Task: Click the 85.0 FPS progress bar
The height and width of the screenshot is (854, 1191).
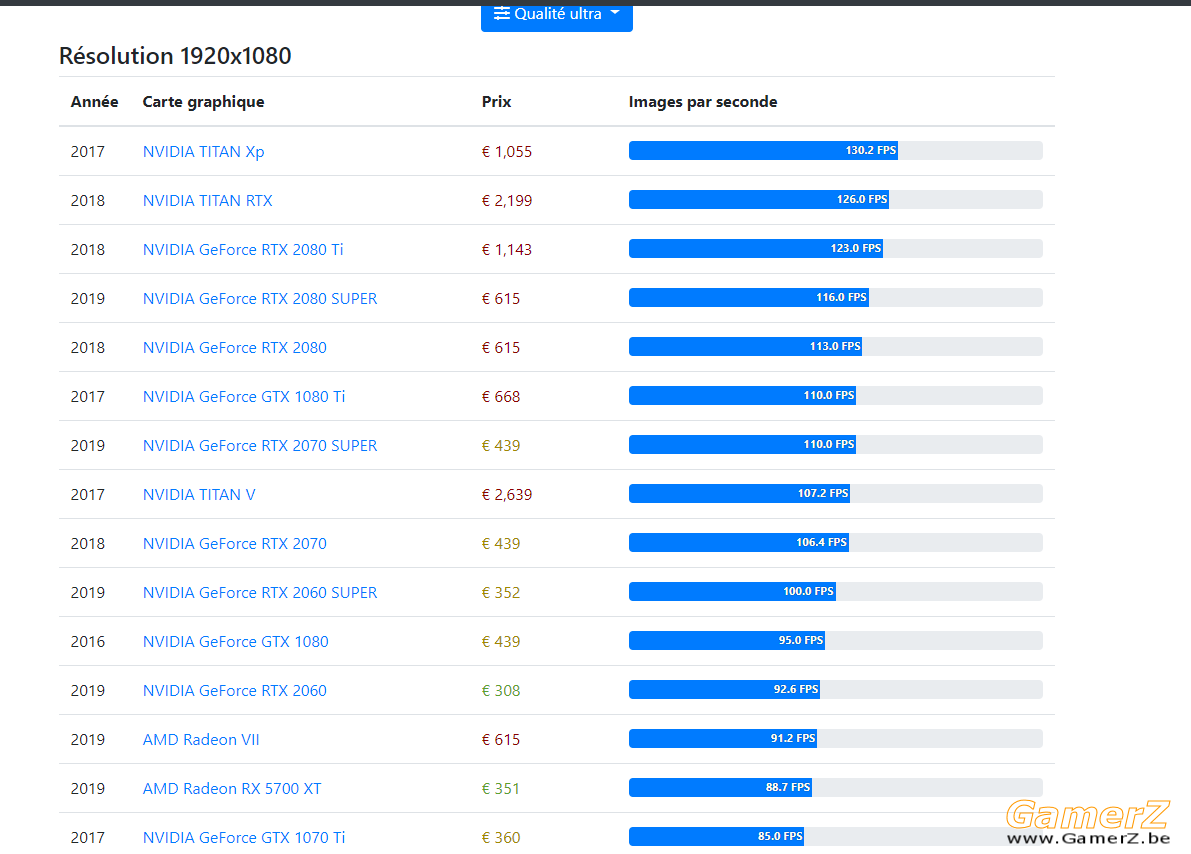Action: pyautogui.click(x=836, y=837)
